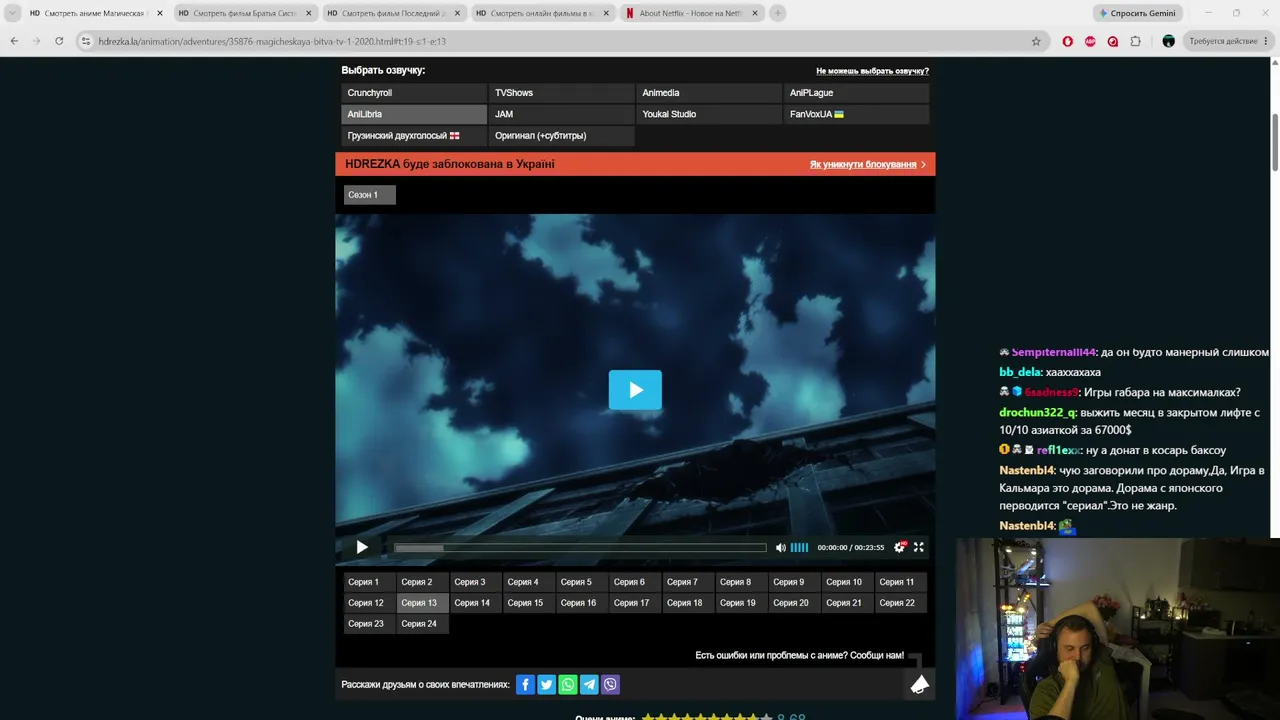The height and width of the screenshot is (720, 1280).
Task: Share the anime on Twitter
Action: pos(546,684)
